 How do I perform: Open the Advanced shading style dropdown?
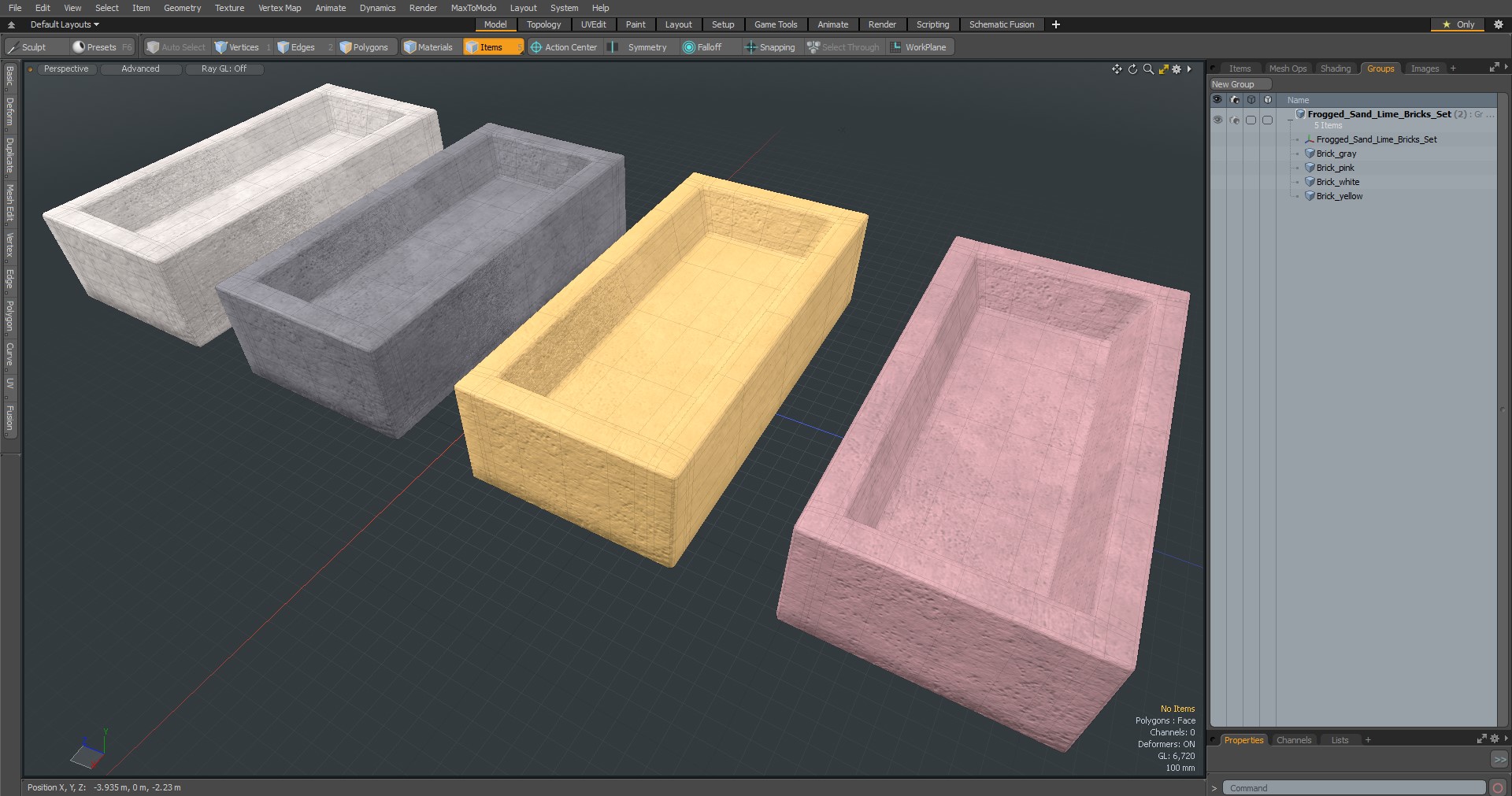pos(140,69)
